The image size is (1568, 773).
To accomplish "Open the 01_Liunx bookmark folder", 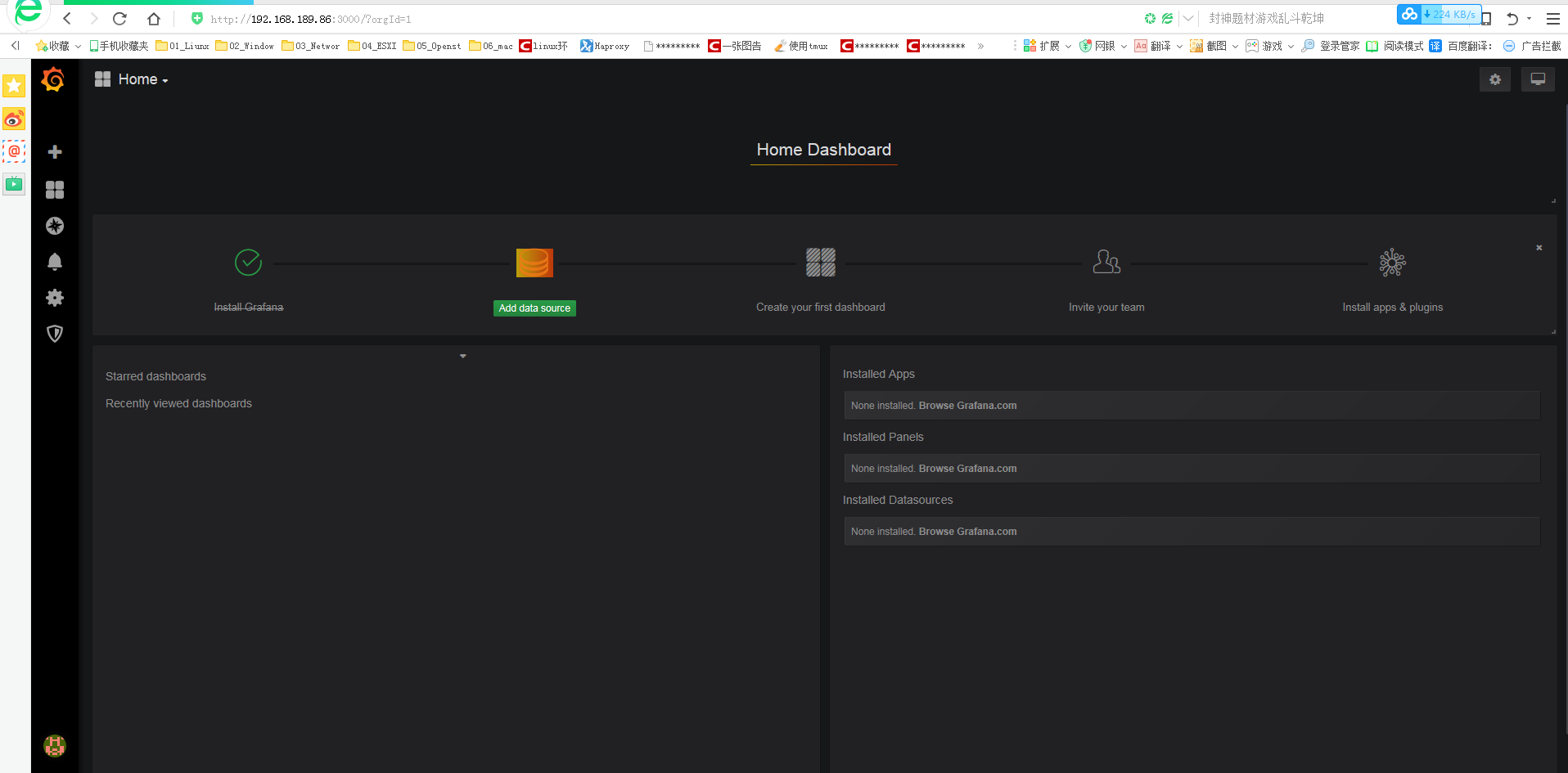I will pyautogui.click(x=182, y=46).
